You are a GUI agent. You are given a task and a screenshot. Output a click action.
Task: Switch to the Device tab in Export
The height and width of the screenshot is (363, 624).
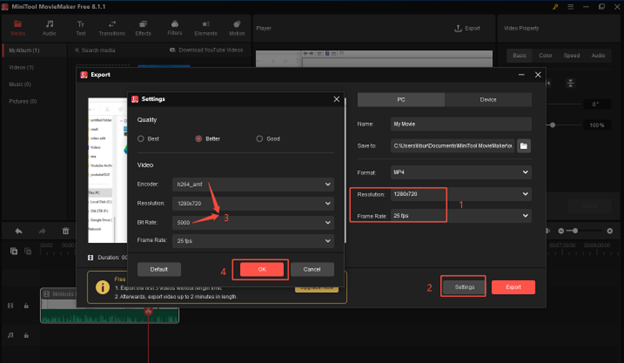pos(488,100)
